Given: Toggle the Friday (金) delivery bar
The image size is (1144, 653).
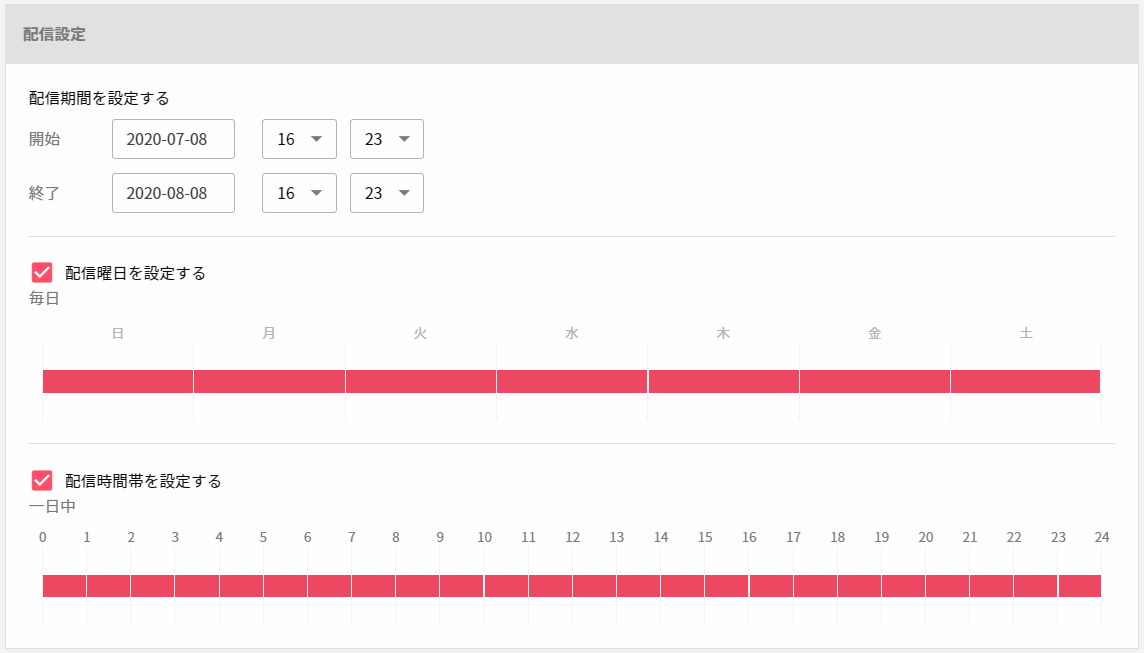Looking at the screenshot, I should pyautogui.click(x=875, y=381).
